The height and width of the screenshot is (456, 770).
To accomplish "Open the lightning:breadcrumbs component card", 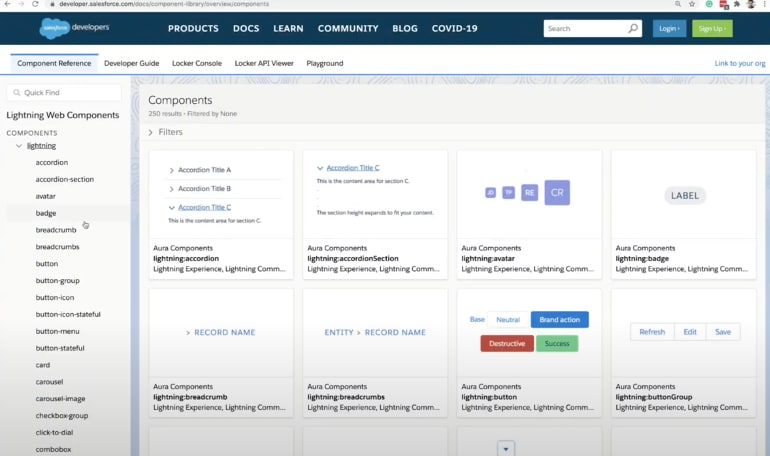I will [x=375, y=353].
